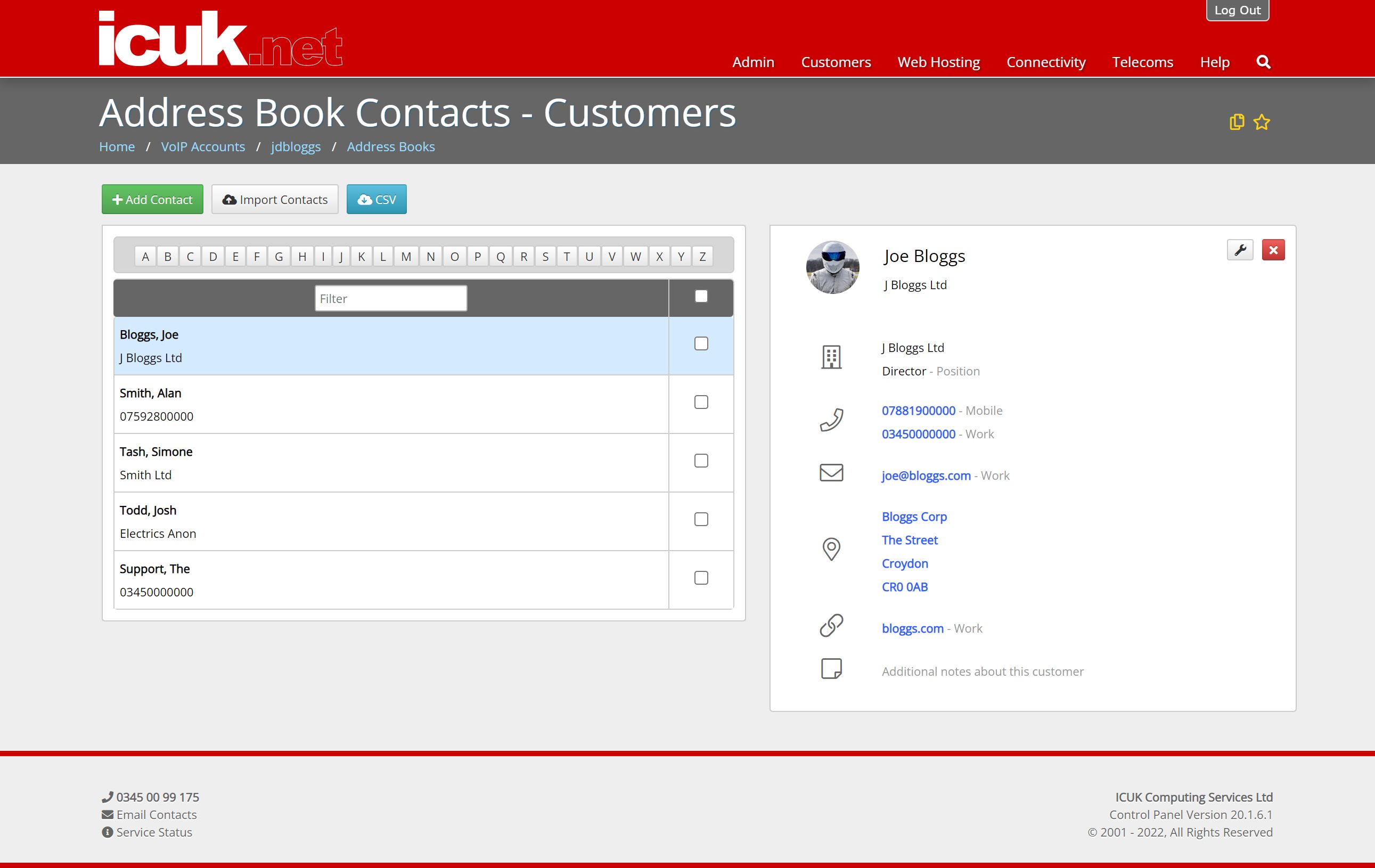
Task: Open the Admin menu
Action: (x=753, y=62)
